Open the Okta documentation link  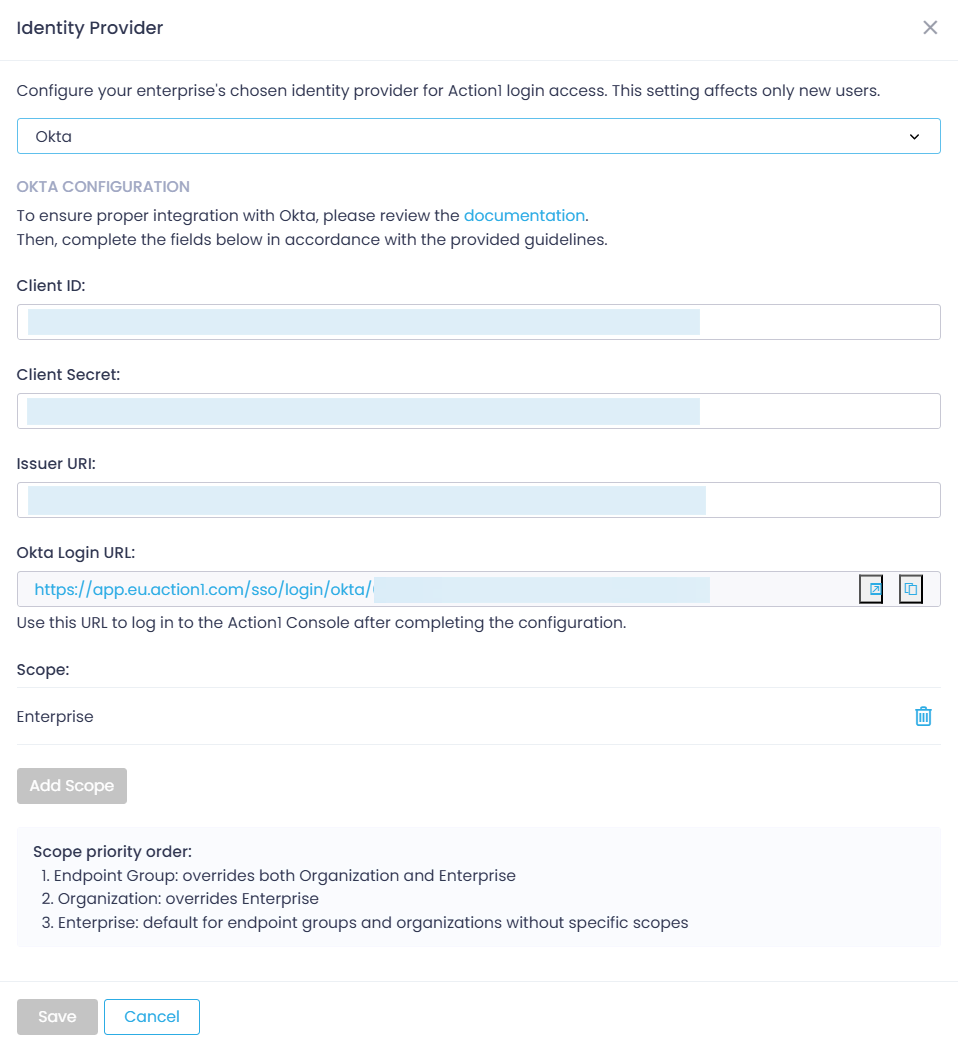(x=524, y=215)
